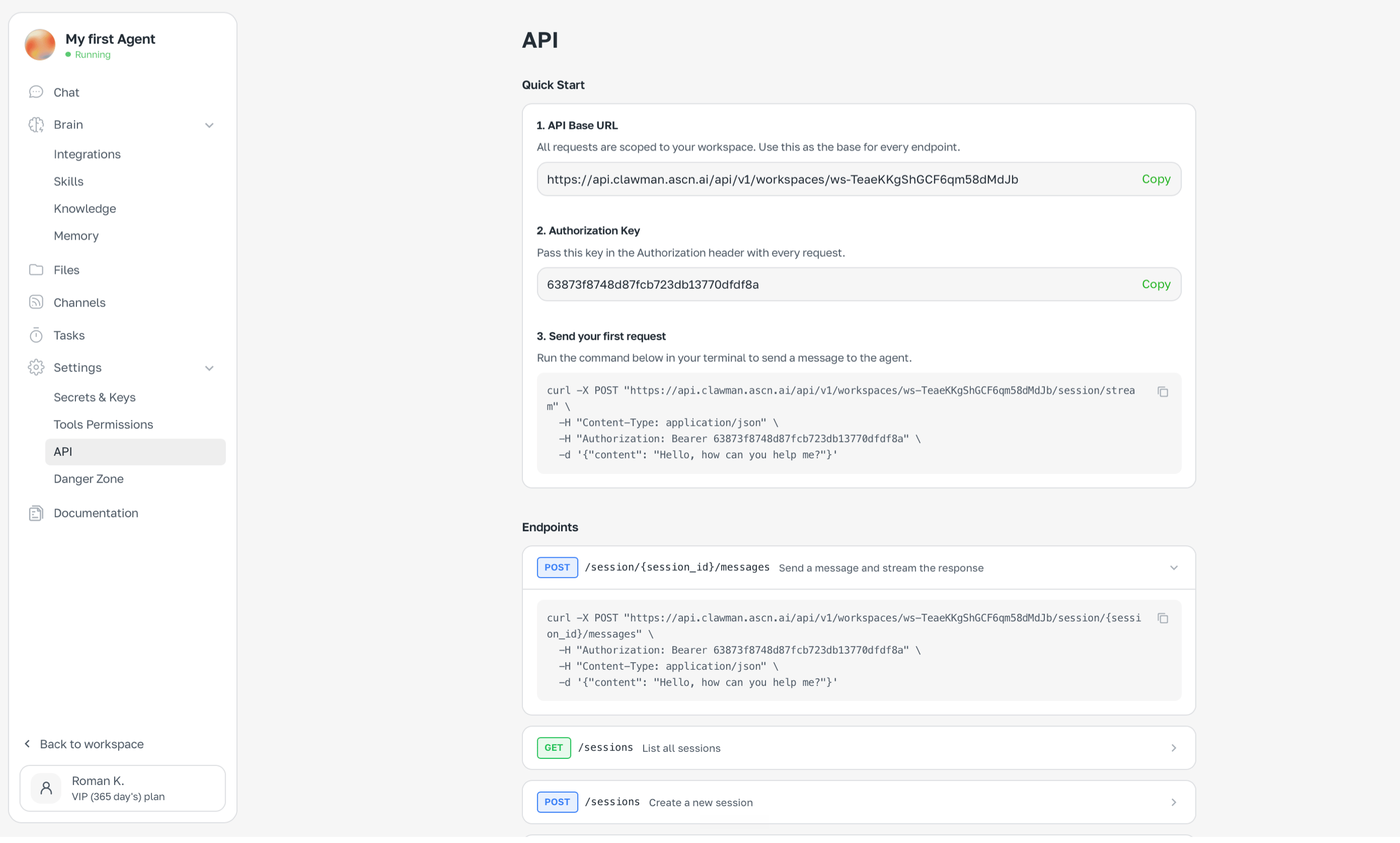The width and height of the screenshot is (1400, 843).
Task: Go back to workspace link
Action: [91, 744]
